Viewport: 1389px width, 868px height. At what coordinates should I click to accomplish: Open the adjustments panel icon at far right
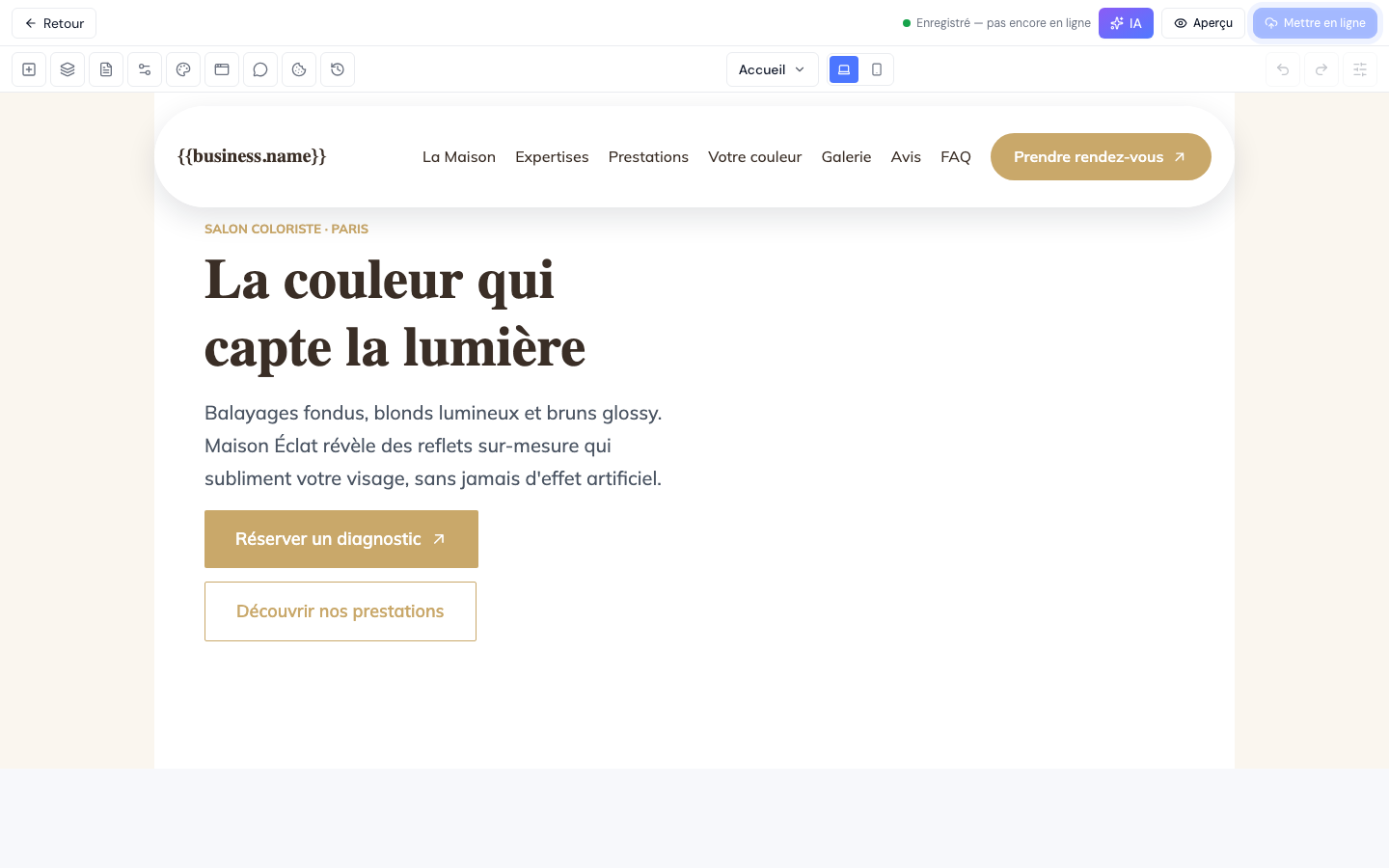pyautogui.click(x=1360, y=69)
